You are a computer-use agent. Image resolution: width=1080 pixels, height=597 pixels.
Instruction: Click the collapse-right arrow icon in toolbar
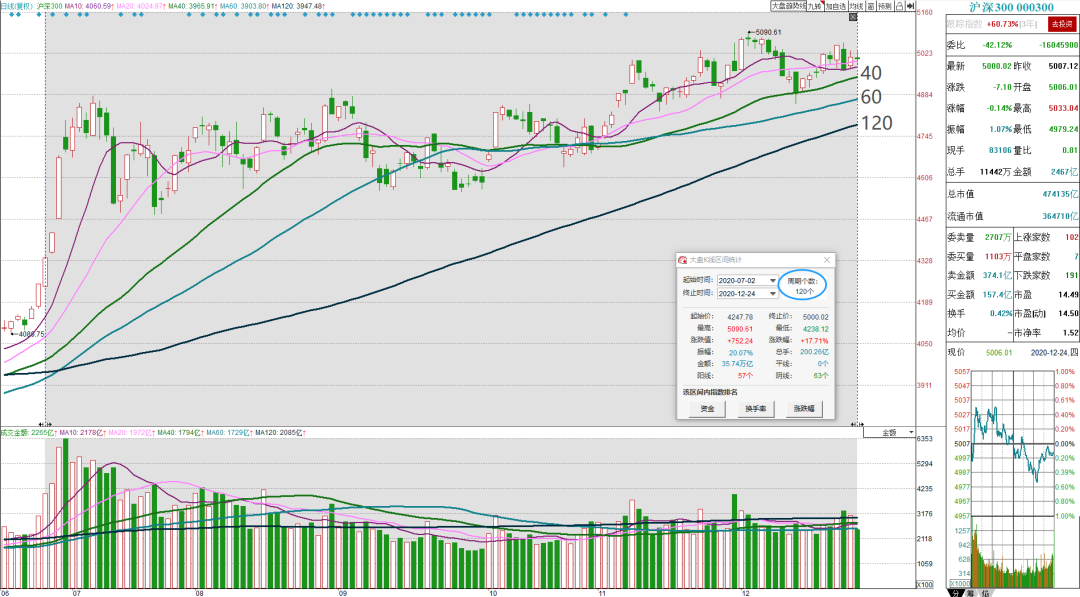[x=910, y=6]
